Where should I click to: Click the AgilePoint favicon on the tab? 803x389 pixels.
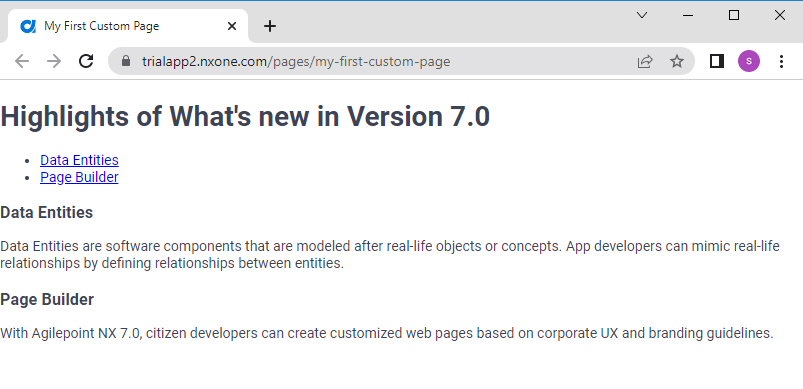point(28,26)
